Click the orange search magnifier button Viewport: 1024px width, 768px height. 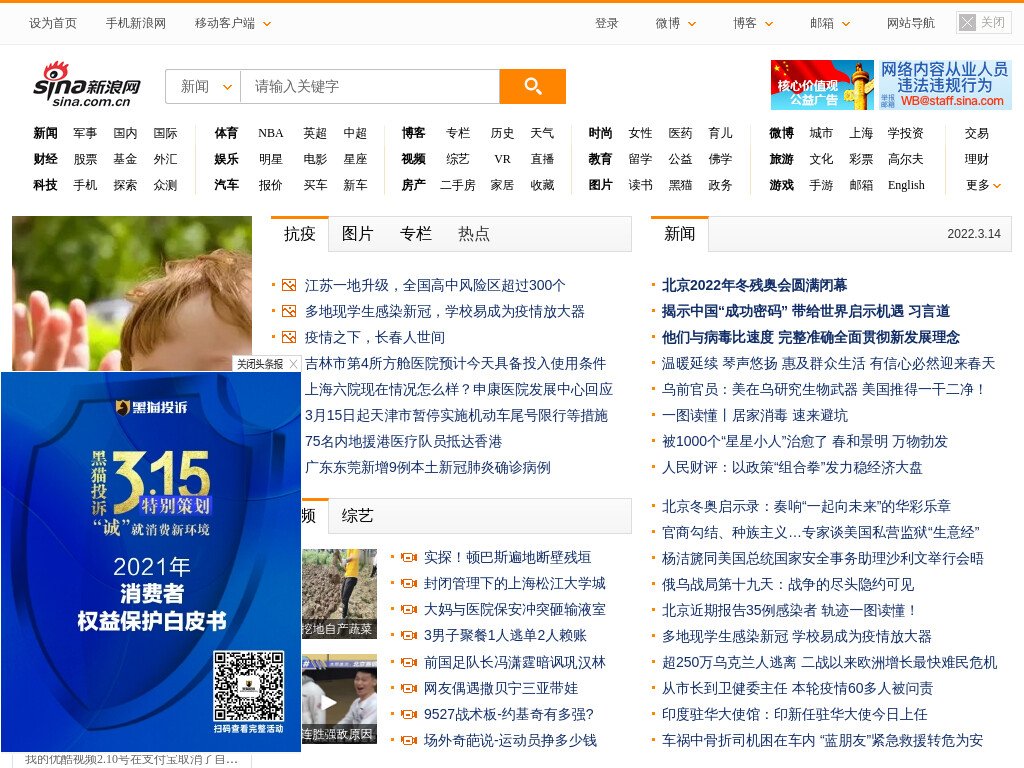[532, 86]
